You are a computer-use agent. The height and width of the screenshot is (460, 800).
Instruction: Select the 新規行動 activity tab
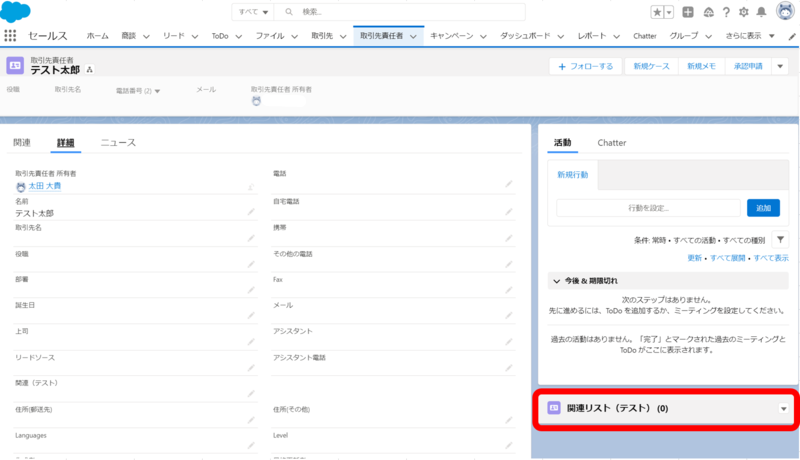pyautogui.click(x=572, y=175)
